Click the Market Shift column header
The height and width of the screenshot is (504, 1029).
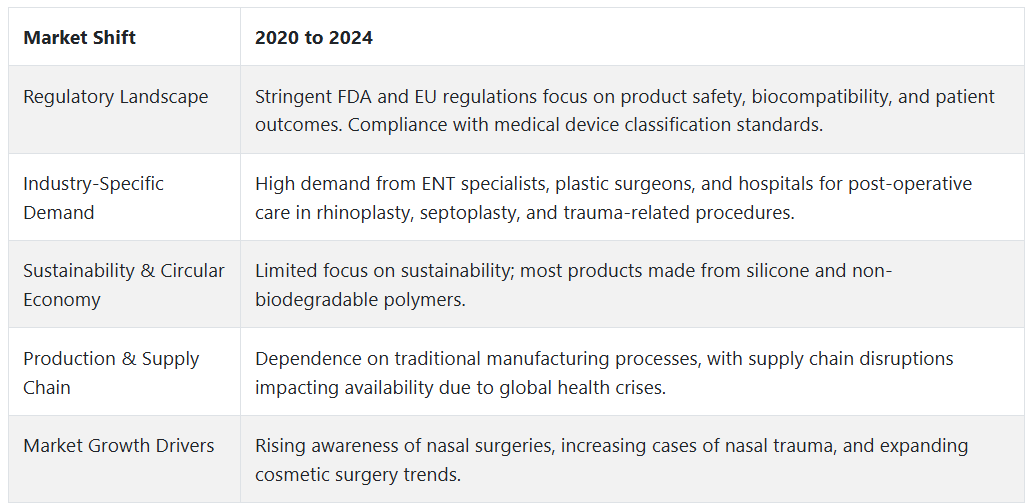point(79,37)
